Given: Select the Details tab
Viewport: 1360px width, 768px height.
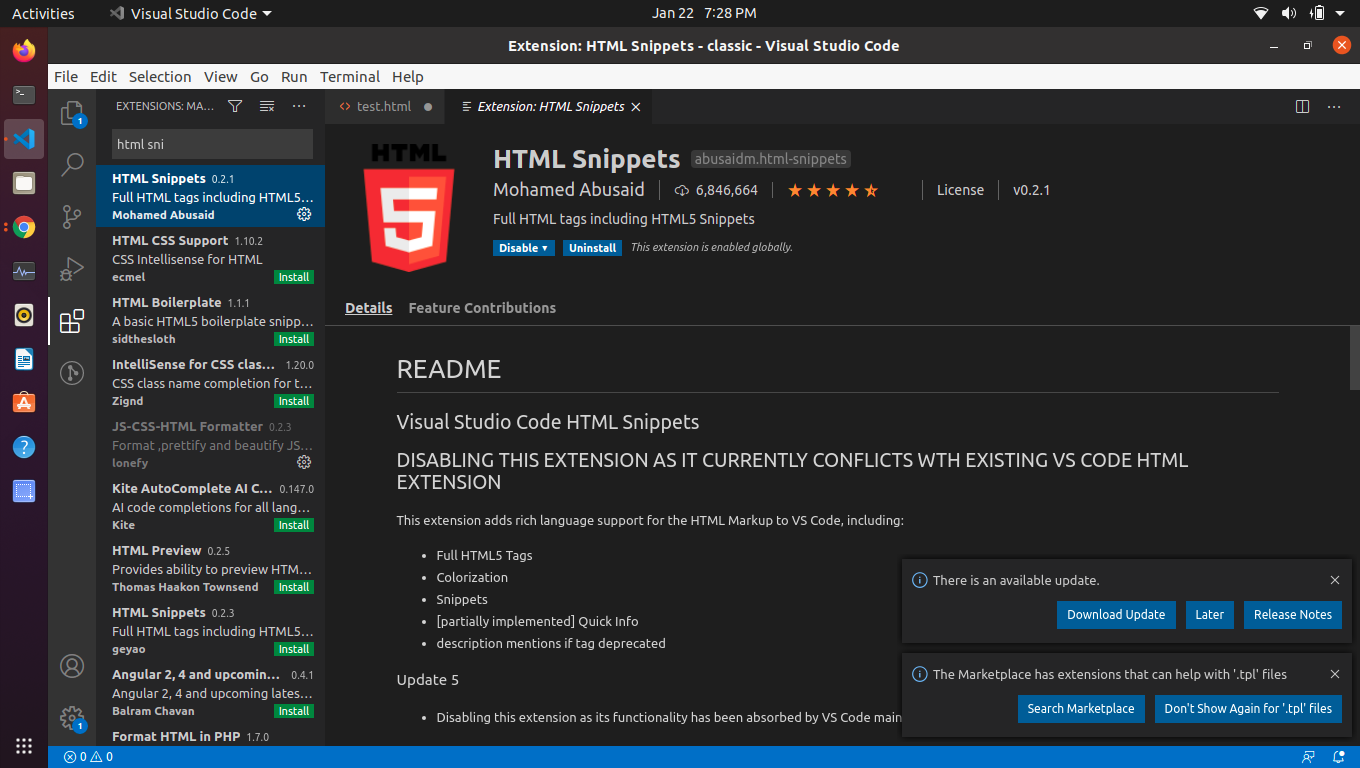Looking at the screenshot, I should [x=369, y=308].
